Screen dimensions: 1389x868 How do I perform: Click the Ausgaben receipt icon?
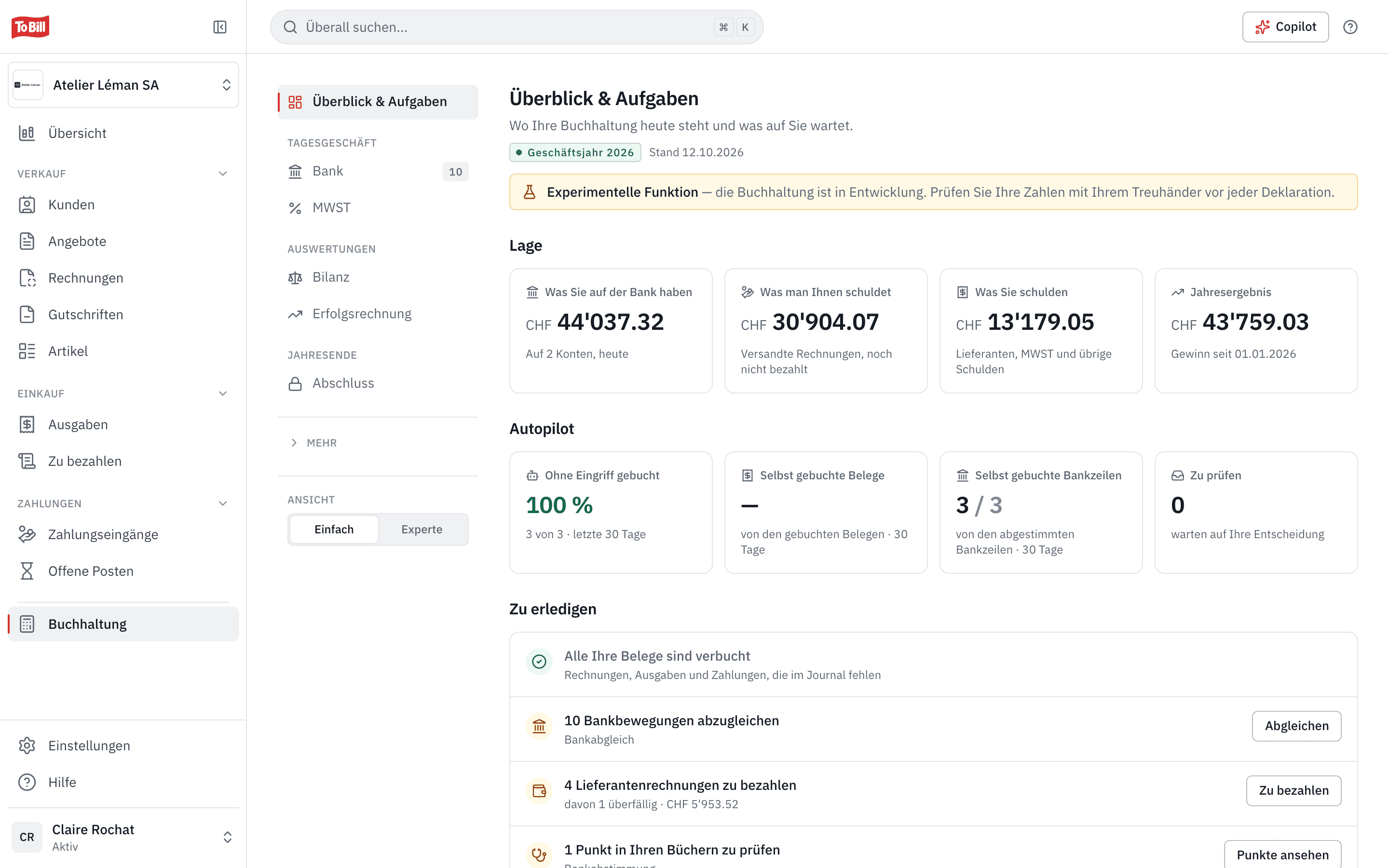pos(27,425)
